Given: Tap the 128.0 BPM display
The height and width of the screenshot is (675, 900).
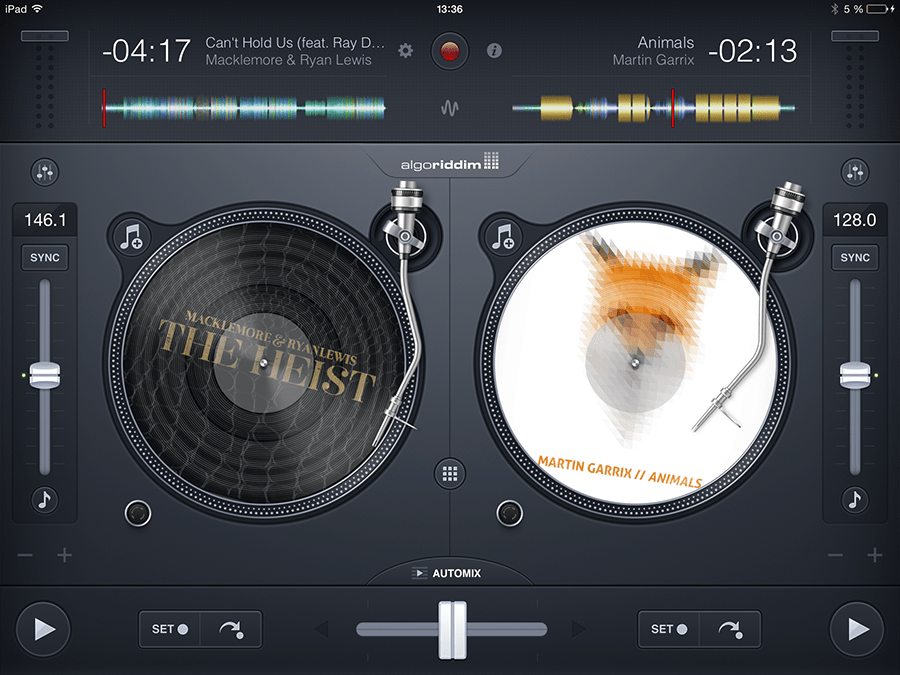Looking at the screenshot, I should coord(855,220).
